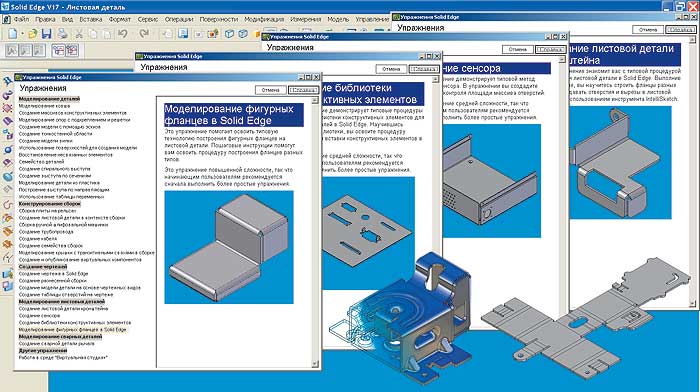The image size is (700, 392).
Task: Open the Модификация menu
Action: point(264,20)
